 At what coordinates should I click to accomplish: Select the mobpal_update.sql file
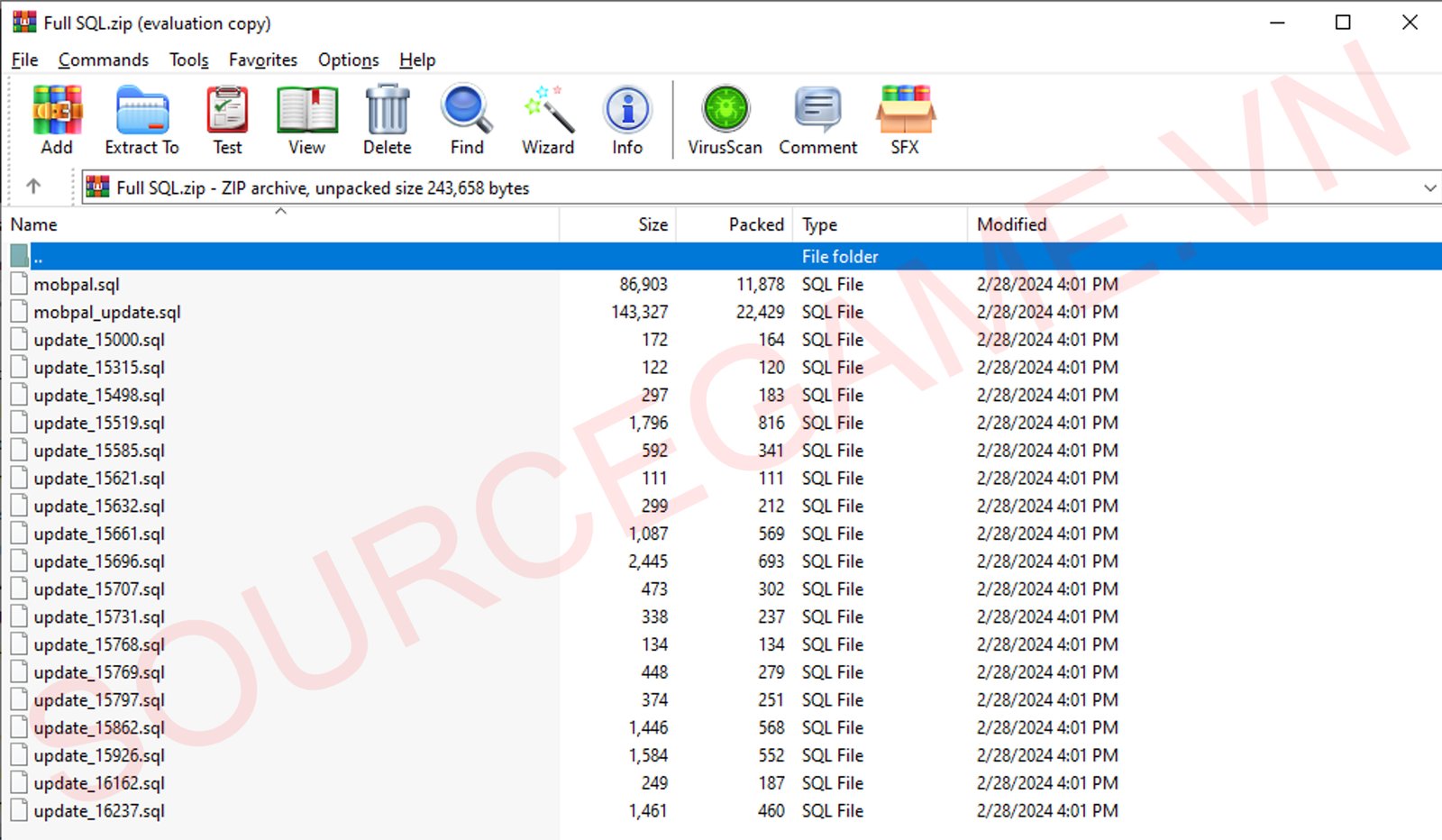(x=107, y=312)
